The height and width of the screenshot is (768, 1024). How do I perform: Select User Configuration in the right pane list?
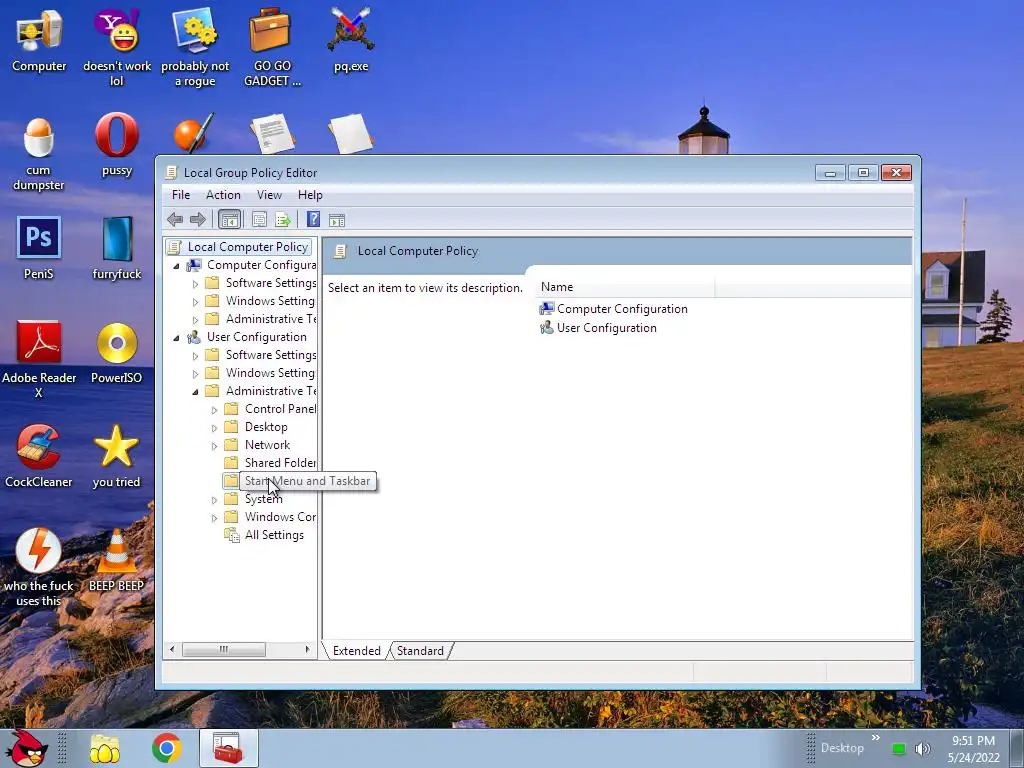click(598, 328)
